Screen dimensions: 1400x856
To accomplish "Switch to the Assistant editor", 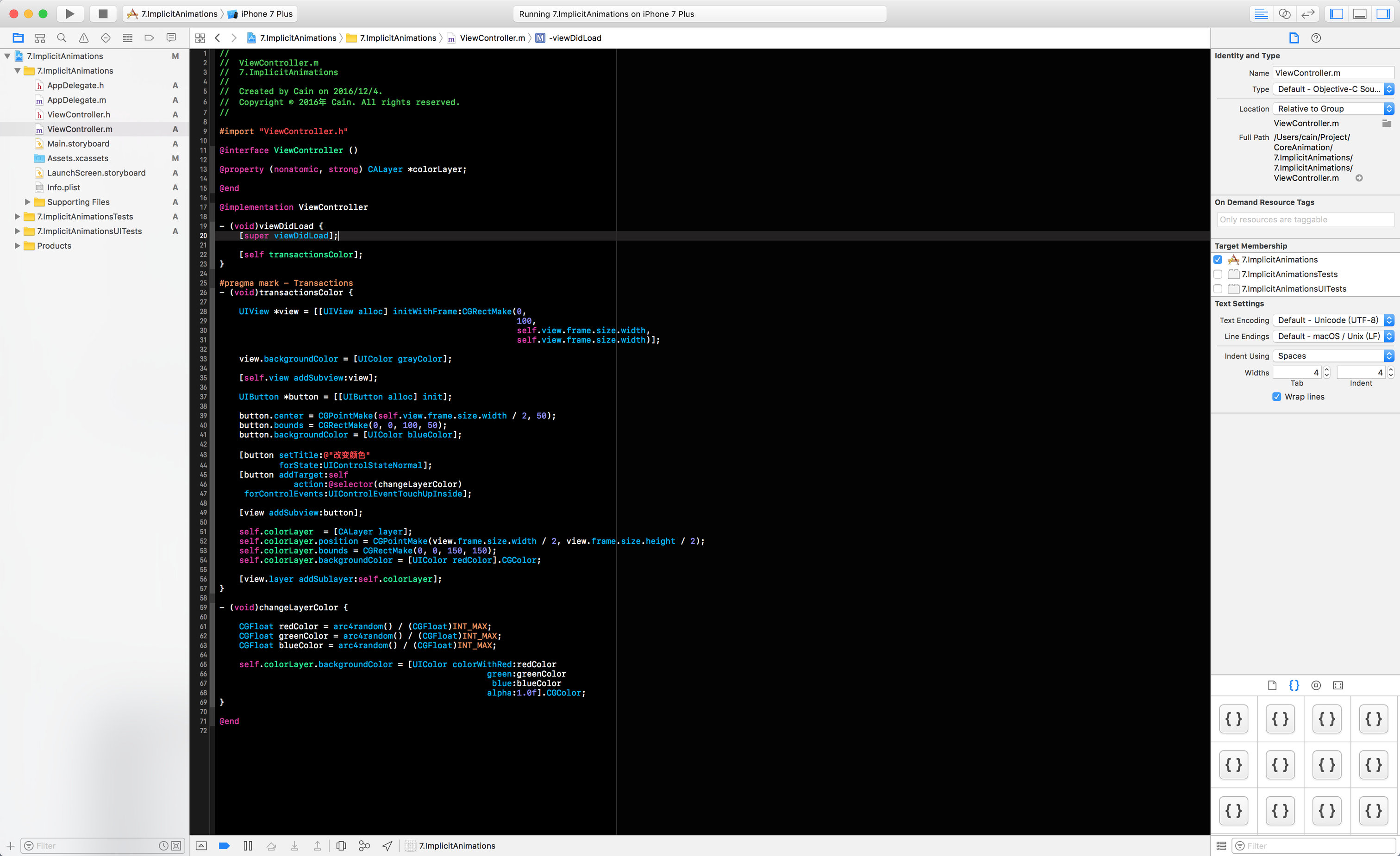I will (x=1284, y=13).
